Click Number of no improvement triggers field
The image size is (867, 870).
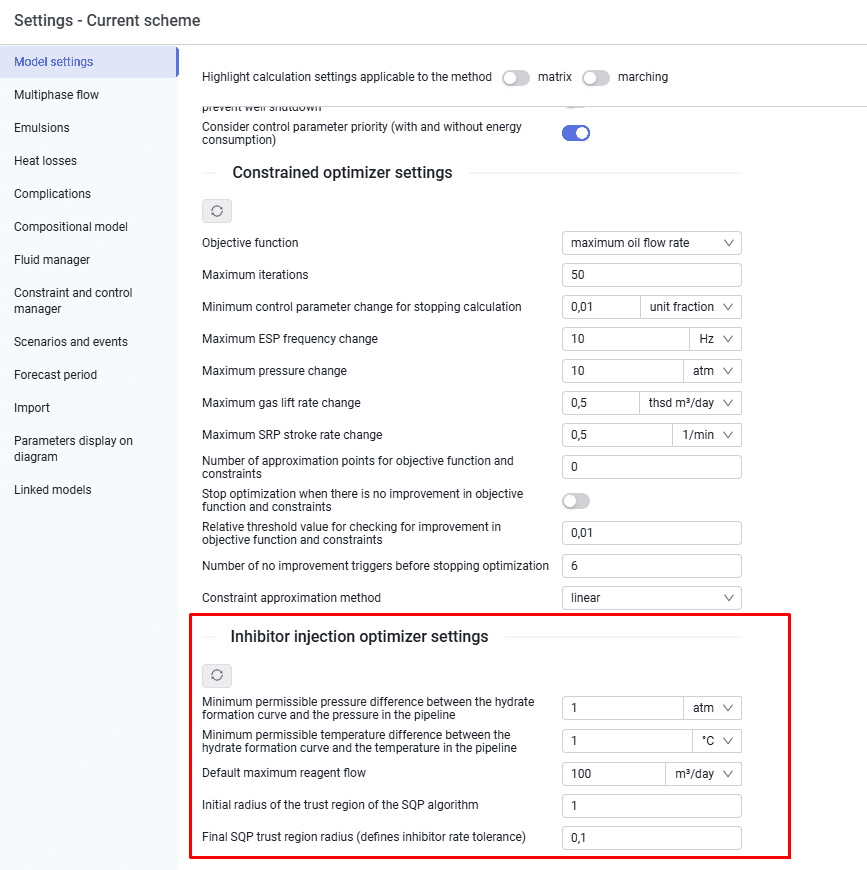(652, 566)
